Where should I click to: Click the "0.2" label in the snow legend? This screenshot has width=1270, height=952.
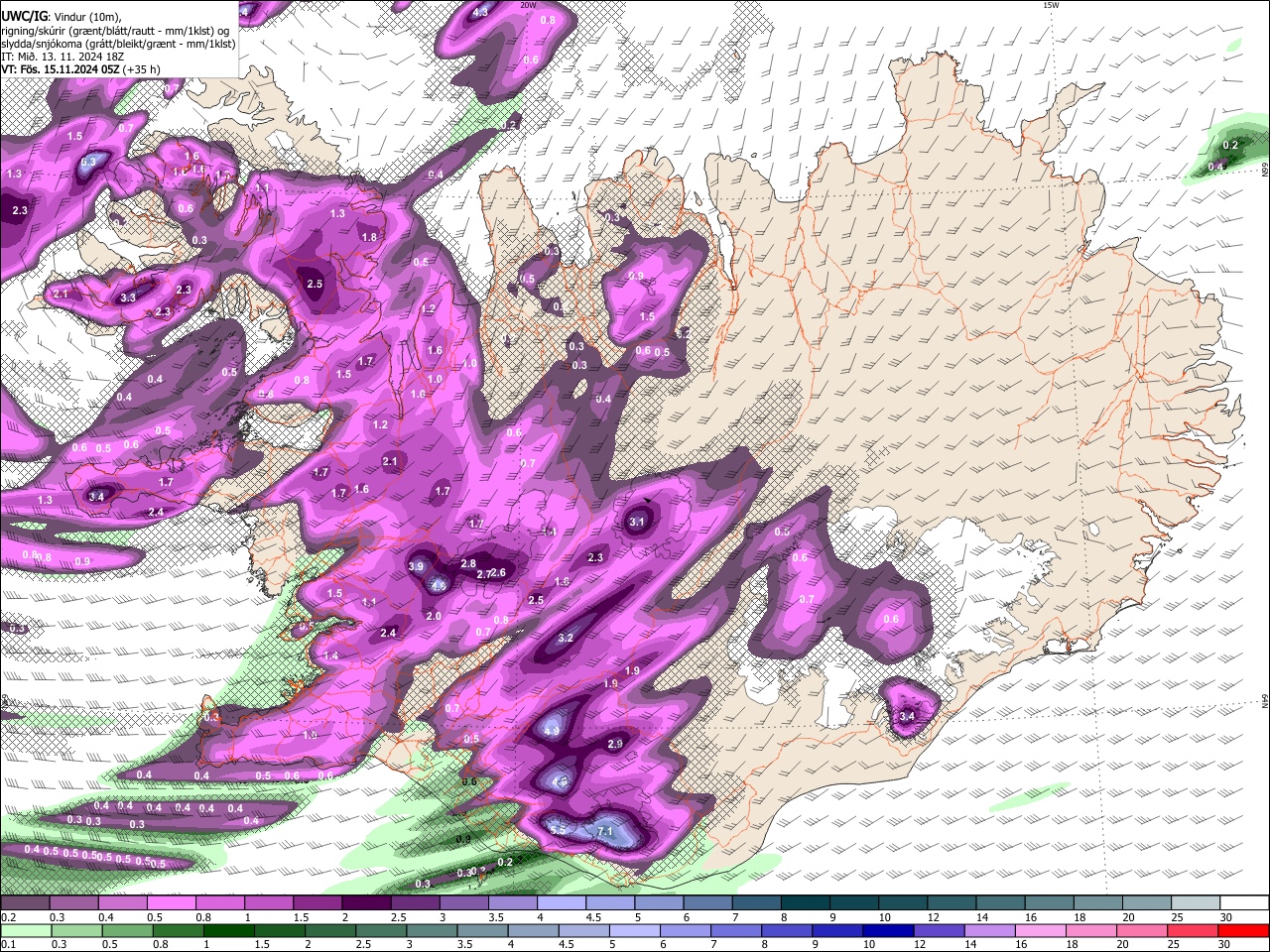[8, 917]
